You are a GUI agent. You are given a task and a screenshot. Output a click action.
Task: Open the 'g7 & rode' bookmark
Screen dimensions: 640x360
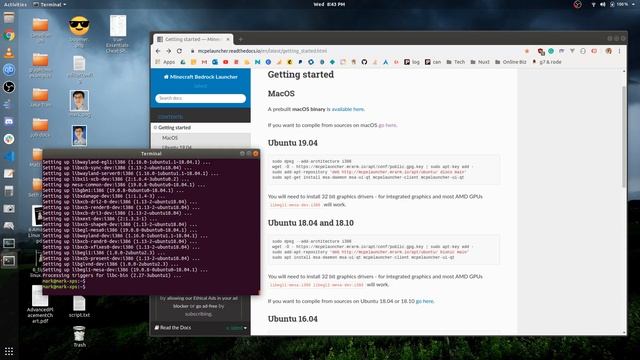[547, 62]
